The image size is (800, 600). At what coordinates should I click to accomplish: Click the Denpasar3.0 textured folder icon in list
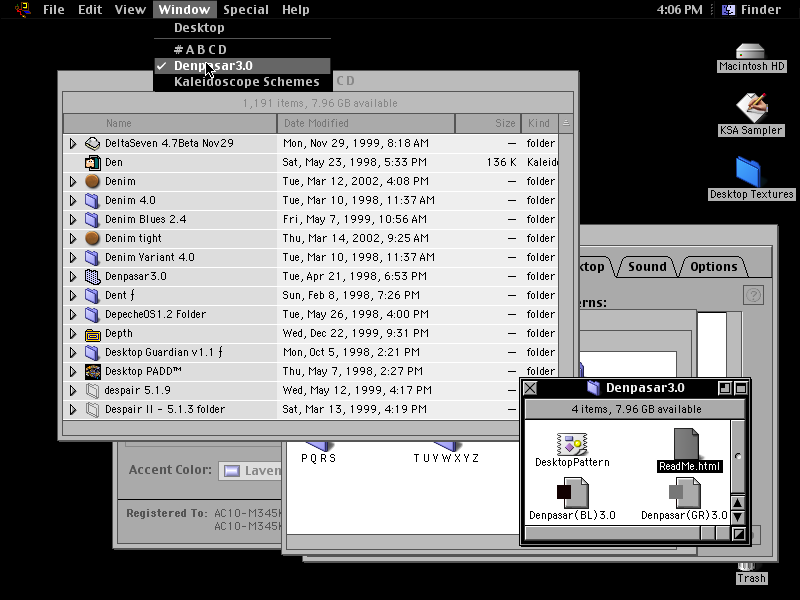tap(92, 276)
